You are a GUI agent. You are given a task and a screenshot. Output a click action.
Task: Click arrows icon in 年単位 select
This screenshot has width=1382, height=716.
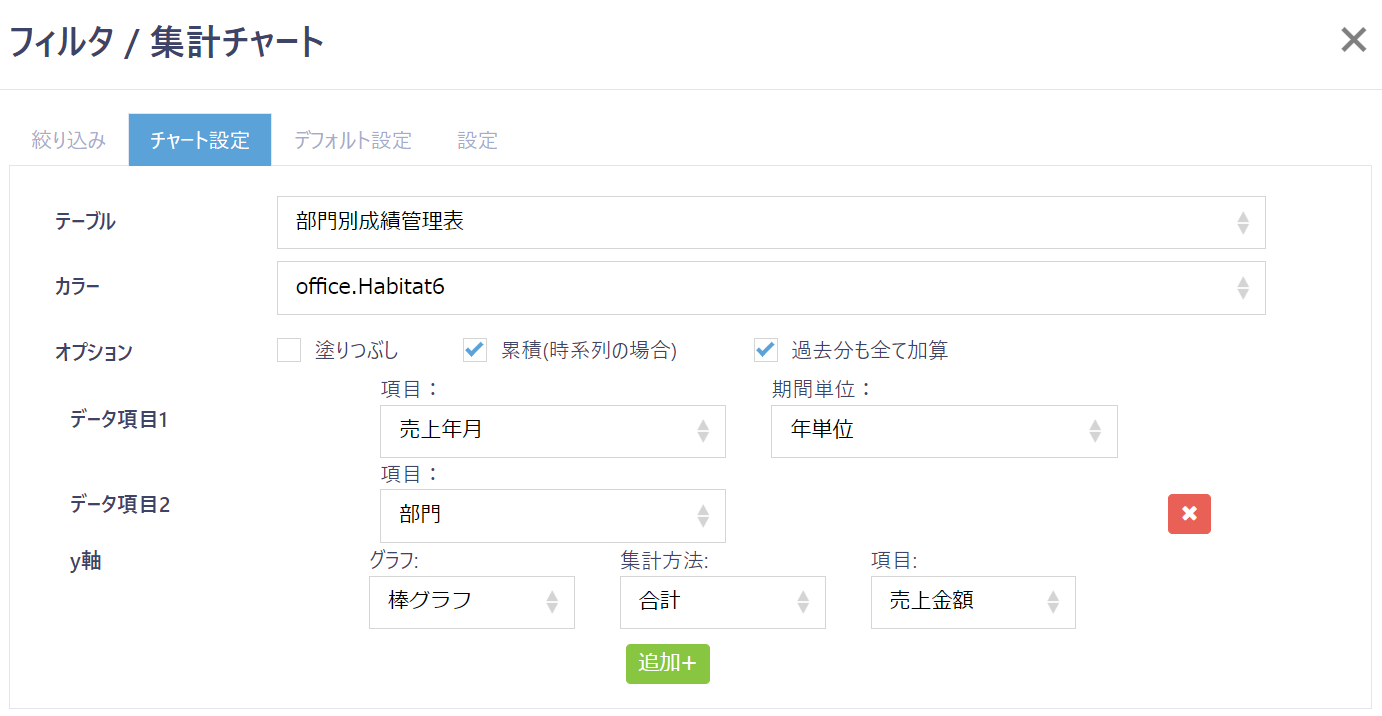point(1095,431)
